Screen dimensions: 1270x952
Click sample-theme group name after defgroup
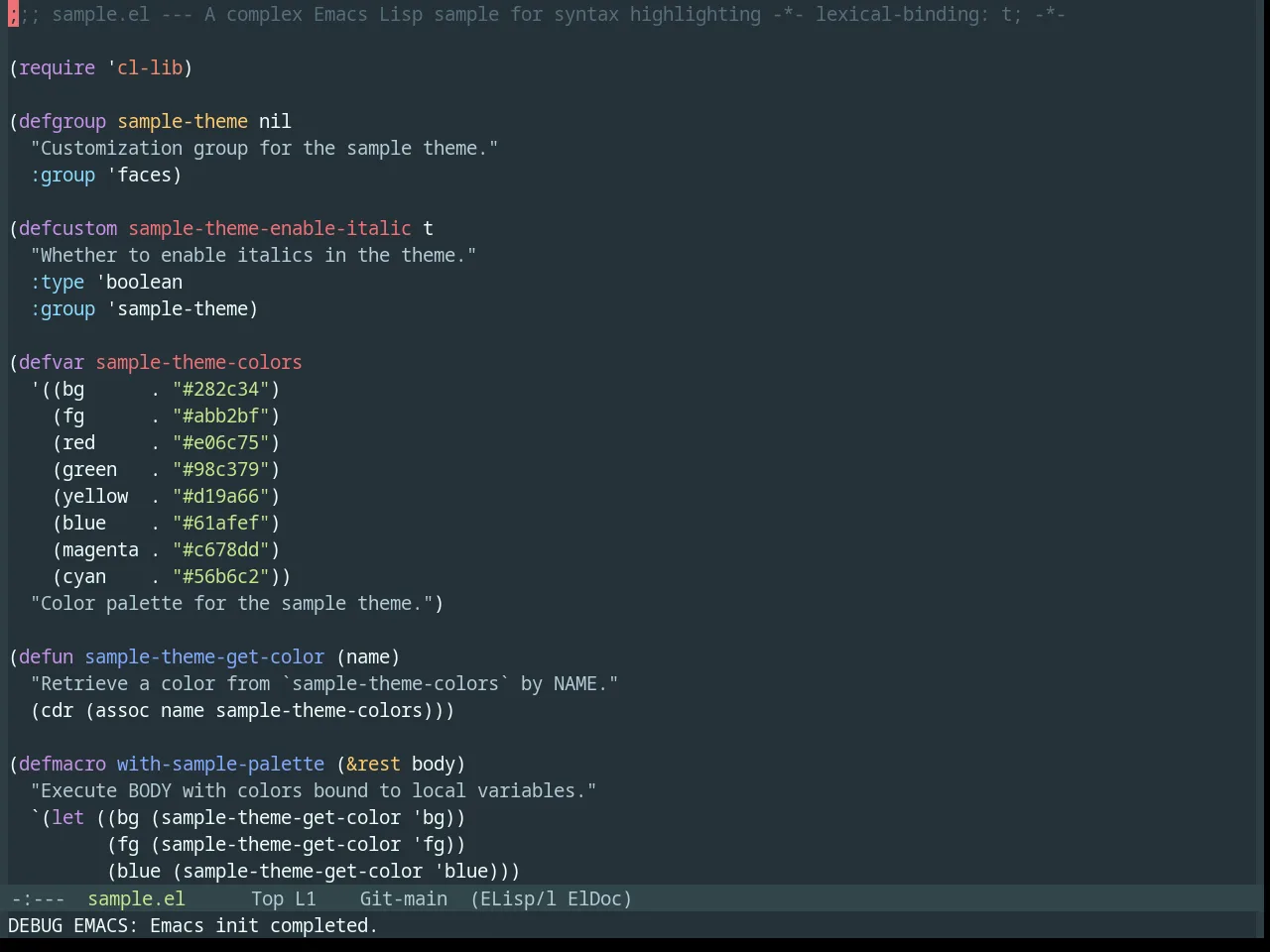tap(183, 121)
